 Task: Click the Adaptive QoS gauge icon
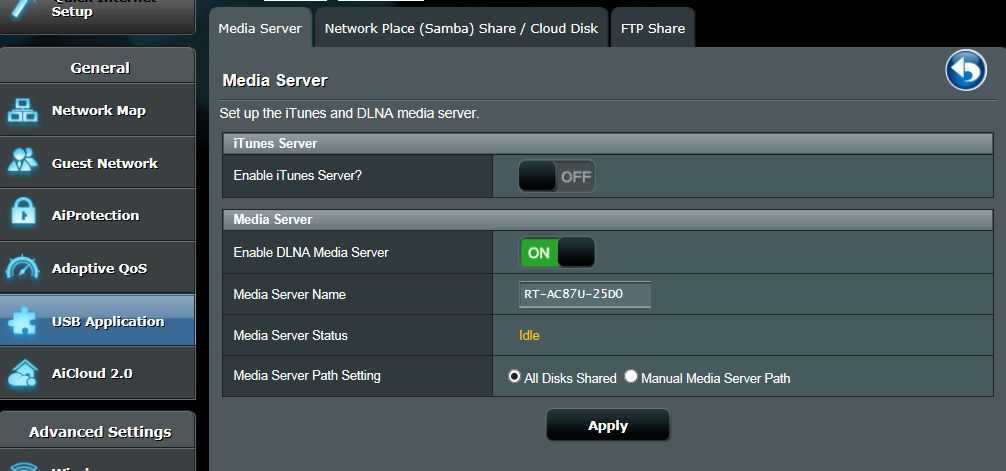[22, 268]
